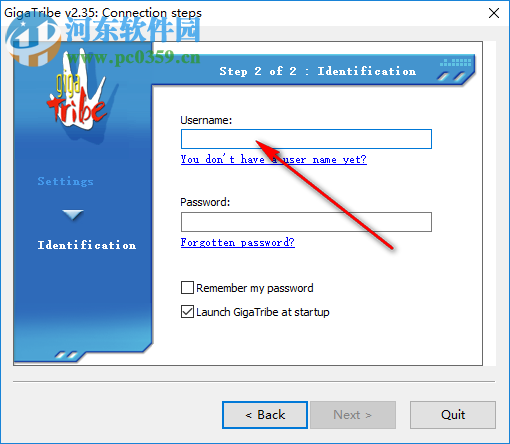Click the dotted pattern in header corner

tap(455, 62)
